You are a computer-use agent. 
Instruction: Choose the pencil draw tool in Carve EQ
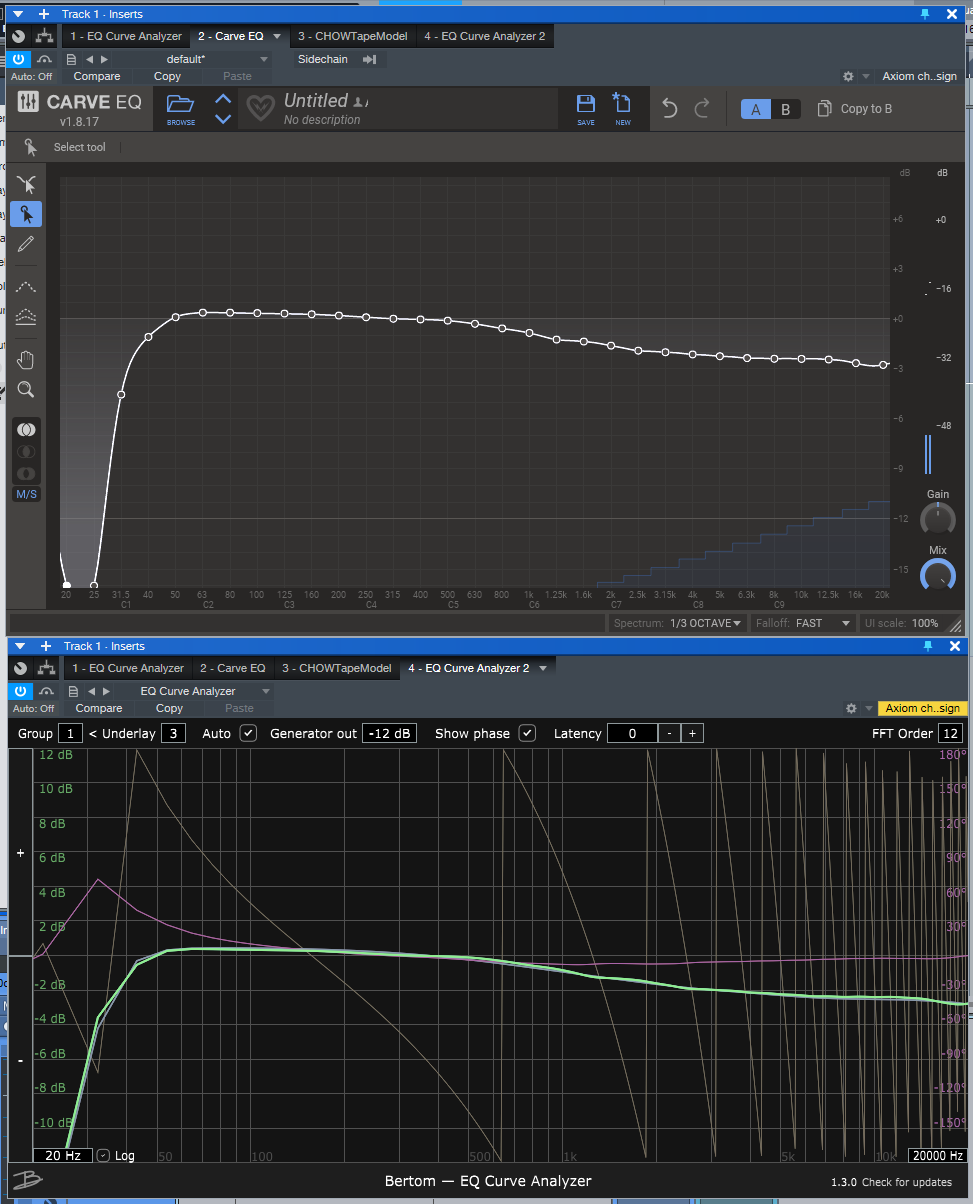click(x=26, y=244)
